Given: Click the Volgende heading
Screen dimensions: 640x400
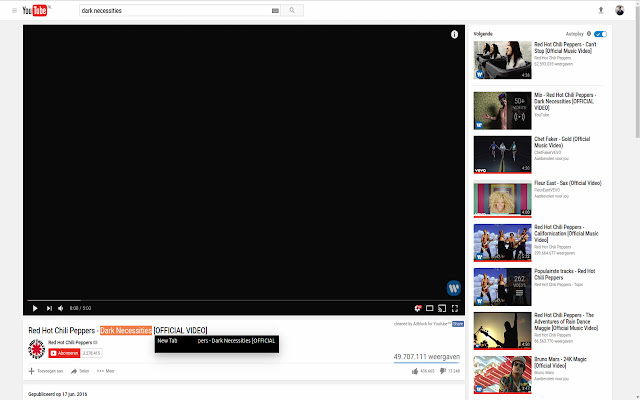Looking at the screenshot, I should (x=483, y=34).
